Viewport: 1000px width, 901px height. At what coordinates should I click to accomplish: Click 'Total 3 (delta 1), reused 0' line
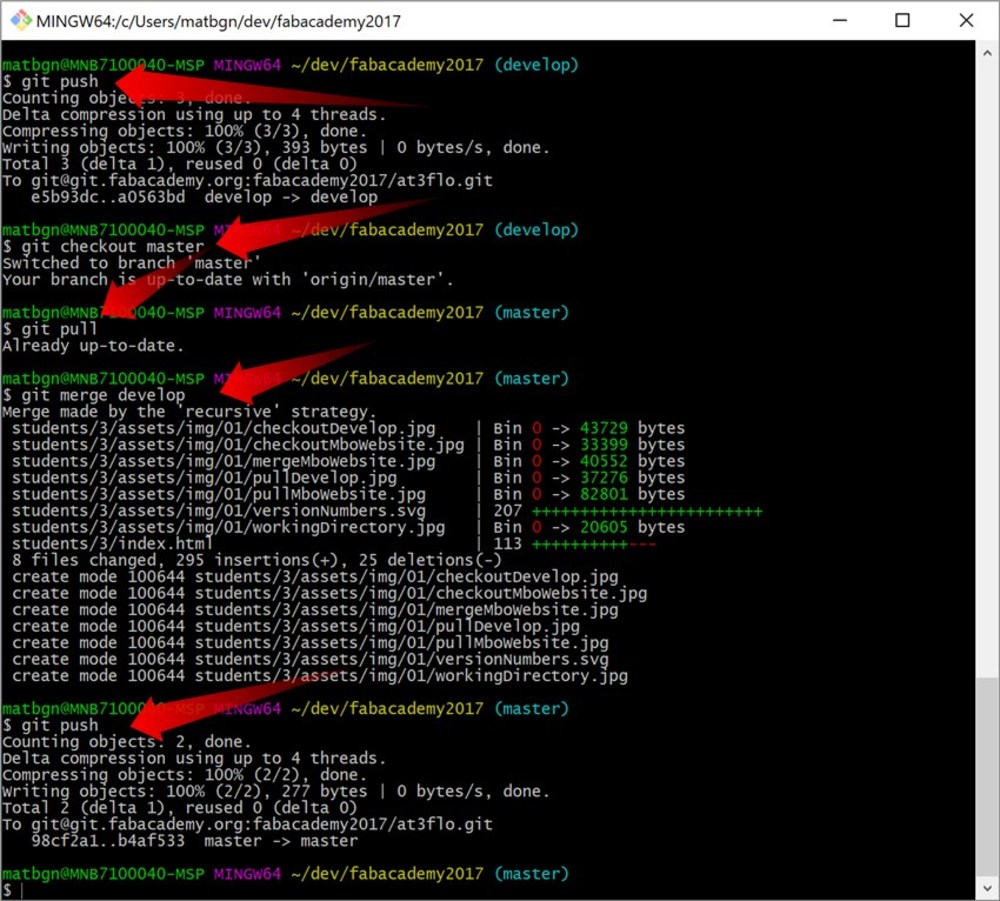(180, 165)
